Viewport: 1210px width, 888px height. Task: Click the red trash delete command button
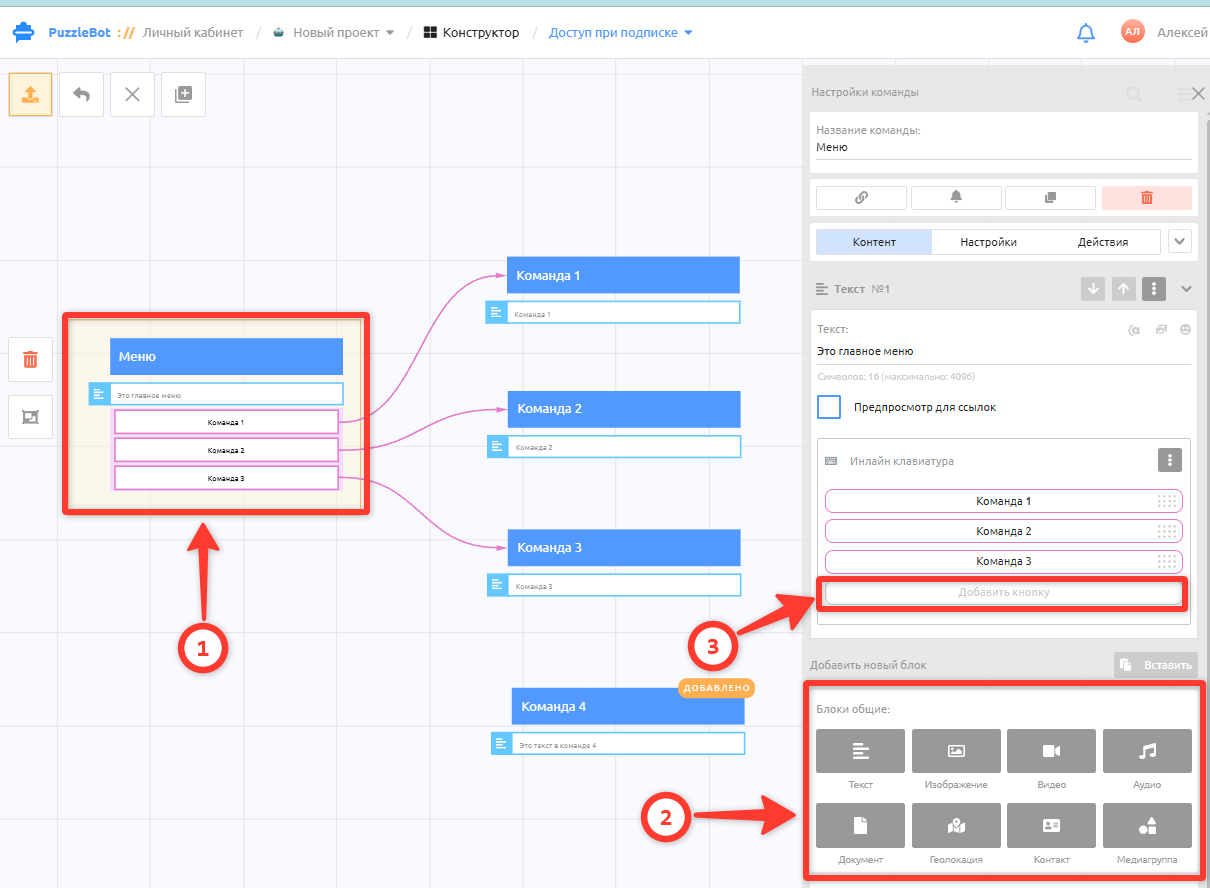(x=1146, y=198)
